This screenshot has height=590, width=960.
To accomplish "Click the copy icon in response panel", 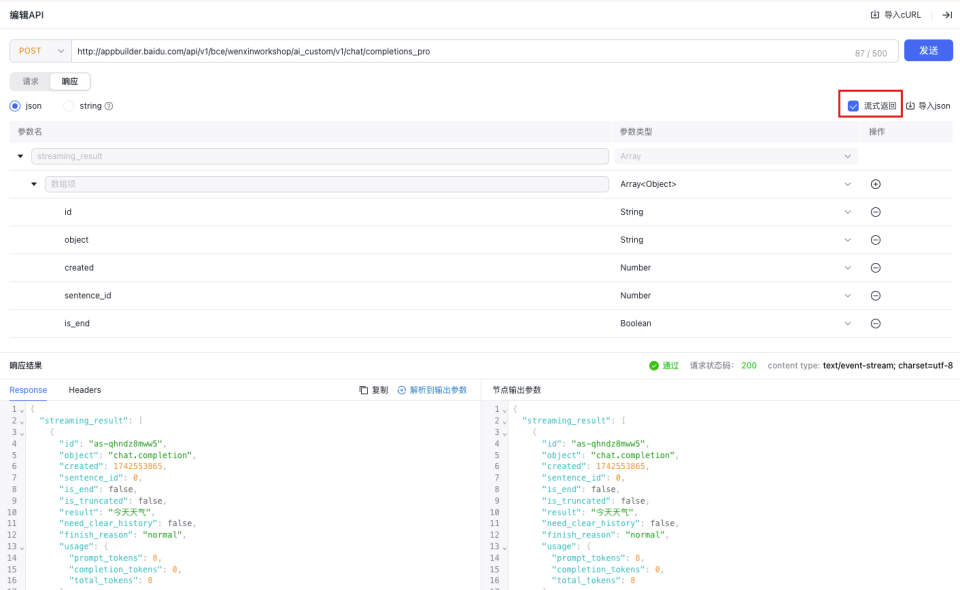I will point(363,390).
